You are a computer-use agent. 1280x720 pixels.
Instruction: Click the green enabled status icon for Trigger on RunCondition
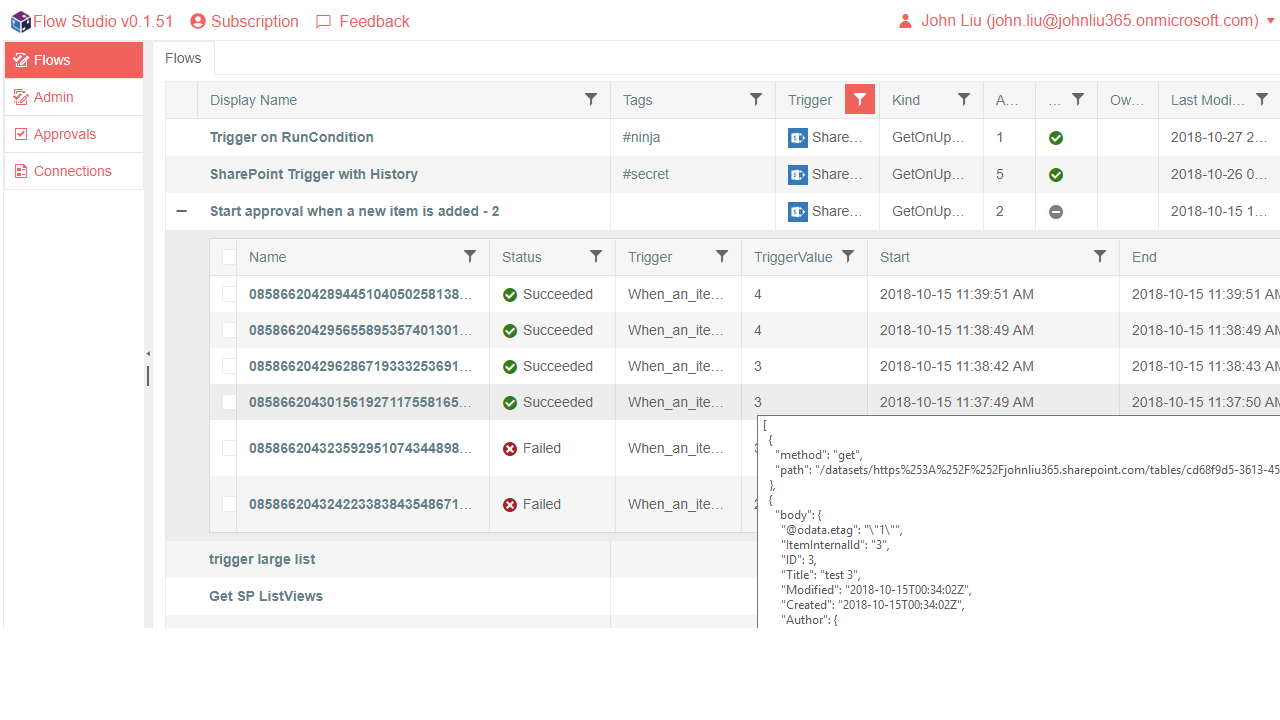[1056, 138]
